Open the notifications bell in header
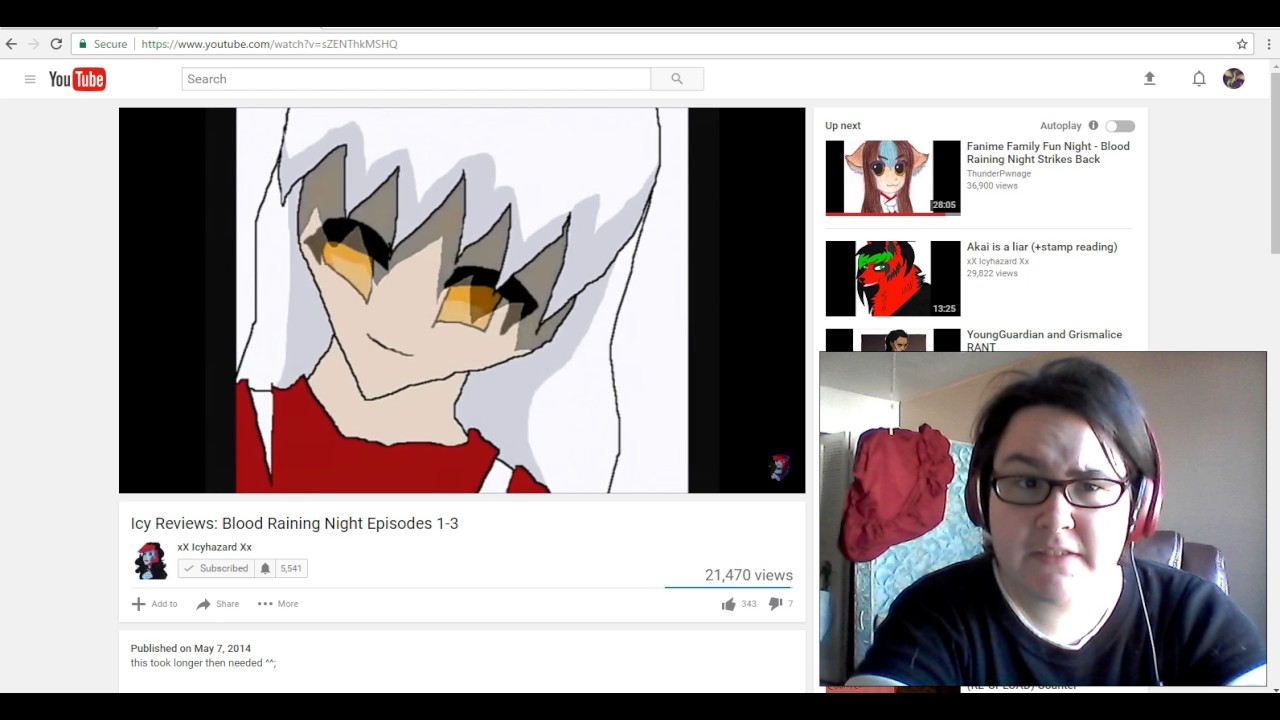 [x=1198, y=79]
